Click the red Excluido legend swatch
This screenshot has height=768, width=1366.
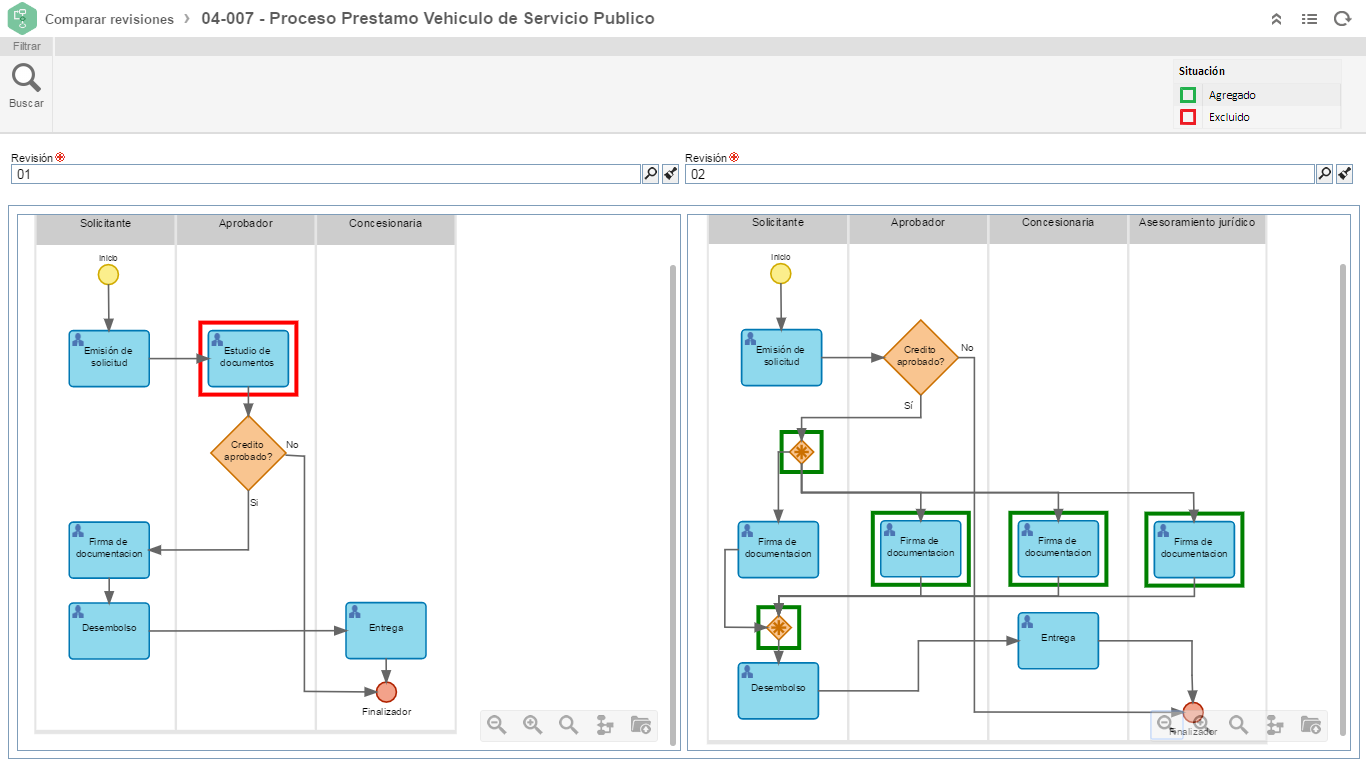click(1188, 117)
